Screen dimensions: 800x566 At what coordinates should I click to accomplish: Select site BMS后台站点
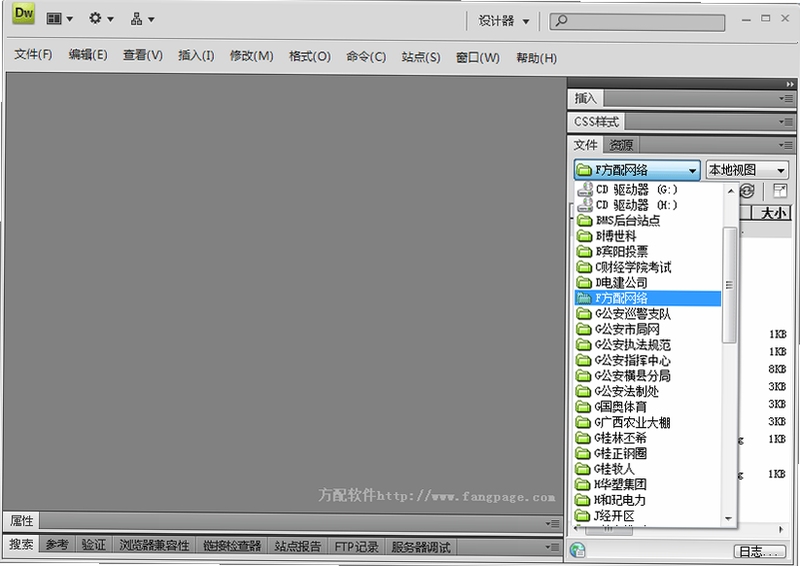648,220
